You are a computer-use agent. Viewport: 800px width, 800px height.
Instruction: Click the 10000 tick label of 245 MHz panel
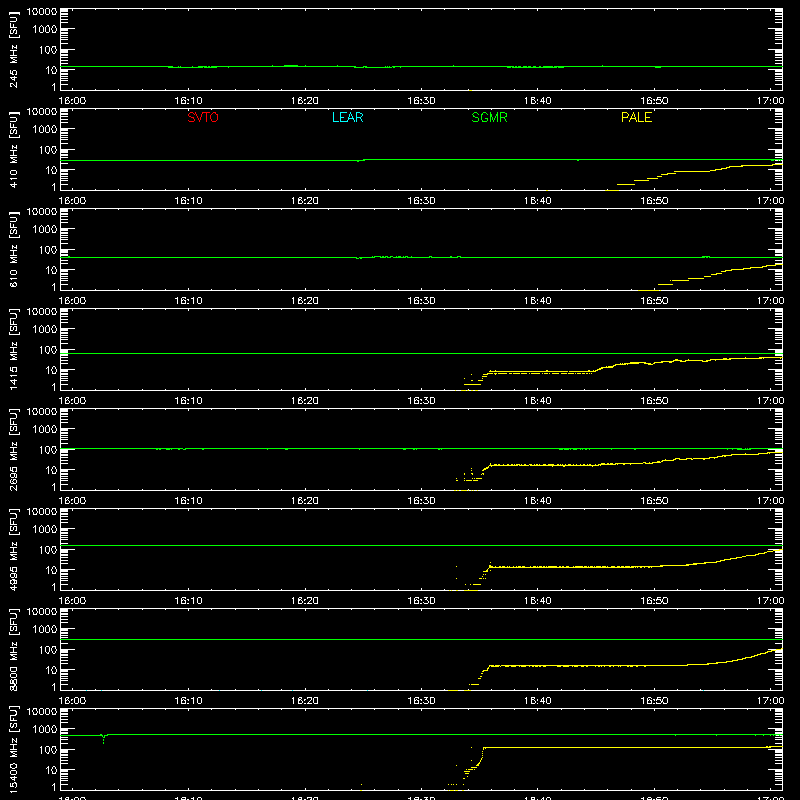[42, 12]
